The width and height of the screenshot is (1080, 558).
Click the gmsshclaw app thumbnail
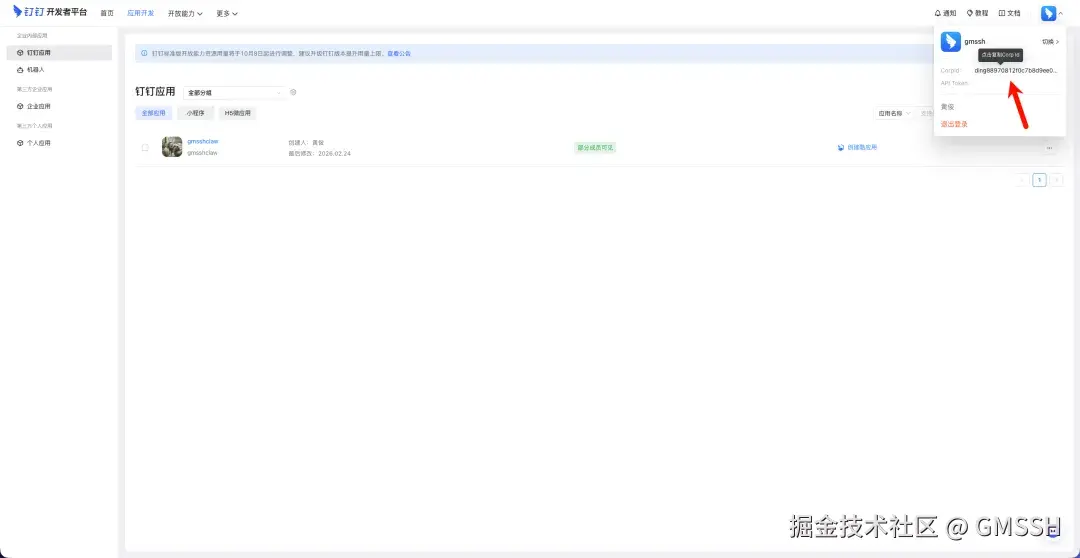pyautogui.click(x=172, y=147)
